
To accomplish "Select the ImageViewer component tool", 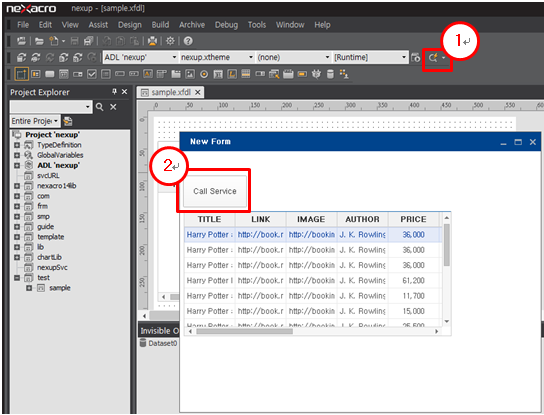I will coord(190,74).
